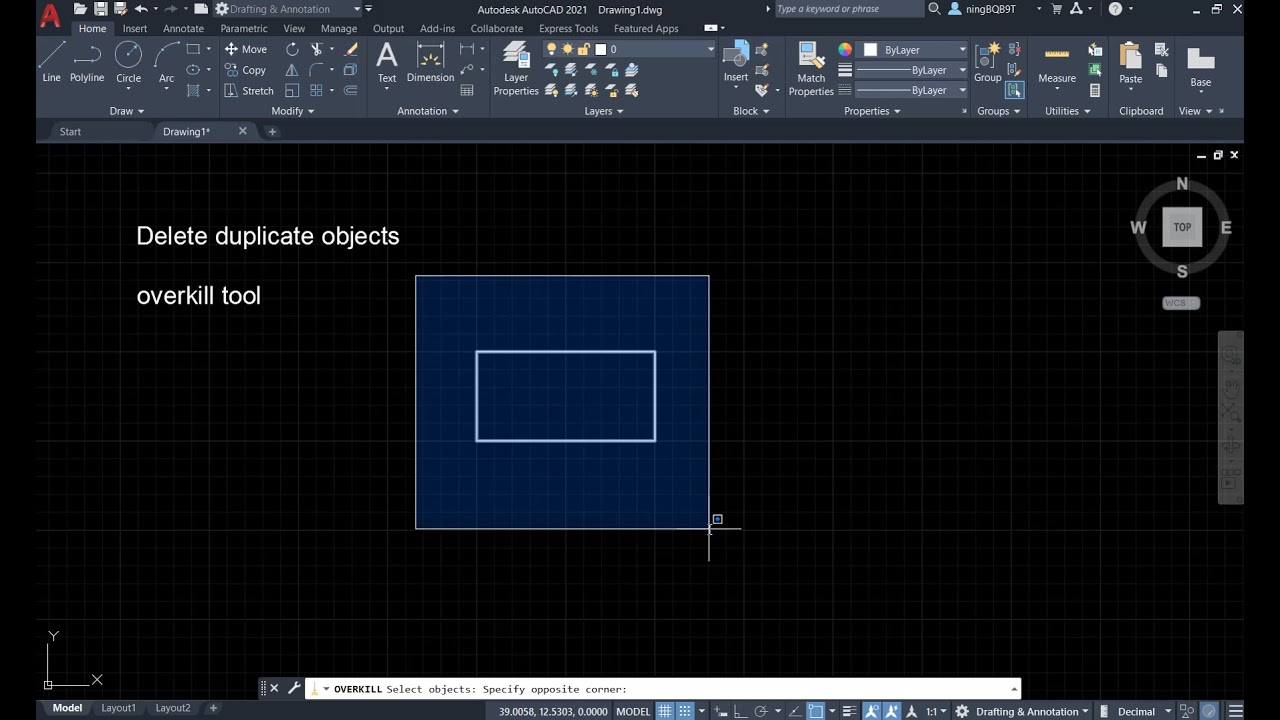1280x720 pixels.
Task: Click the Save icon in quick access toolbar
Action: point(100,9)
